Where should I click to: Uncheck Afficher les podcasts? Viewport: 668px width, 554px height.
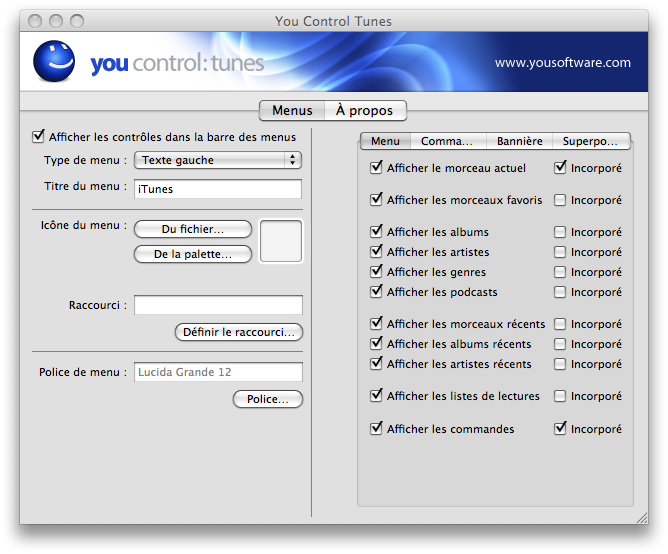(x=376, y=291)
